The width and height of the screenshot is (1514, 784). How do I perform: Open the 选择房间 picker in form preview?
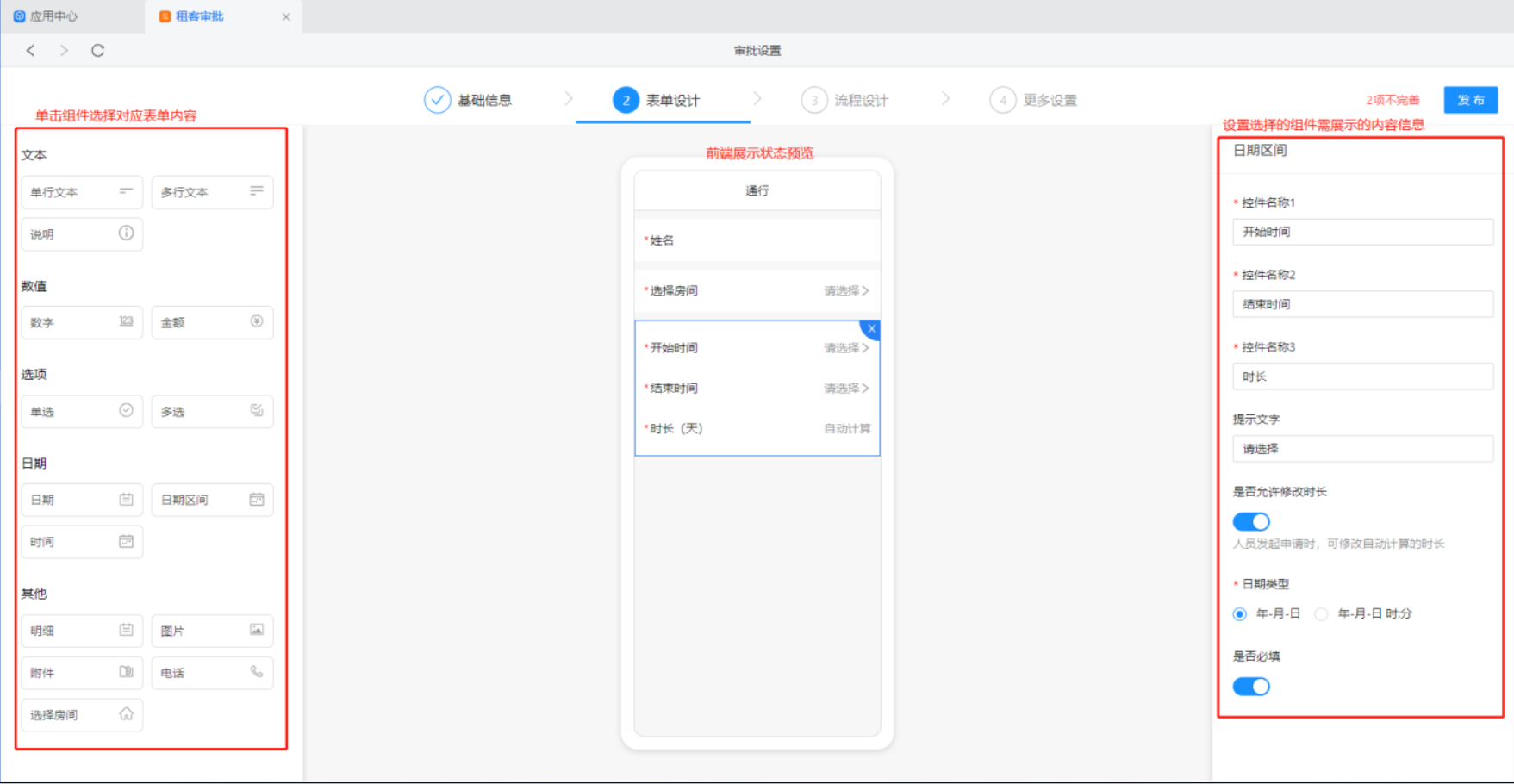844,291
